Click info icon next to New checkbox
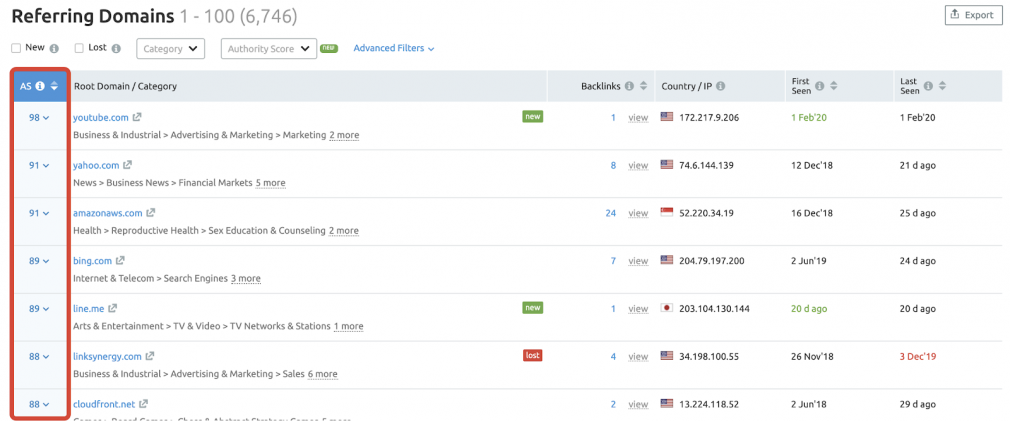This screenshot has height=421, width=1010. pyautogui.click(x=54, y=48)
